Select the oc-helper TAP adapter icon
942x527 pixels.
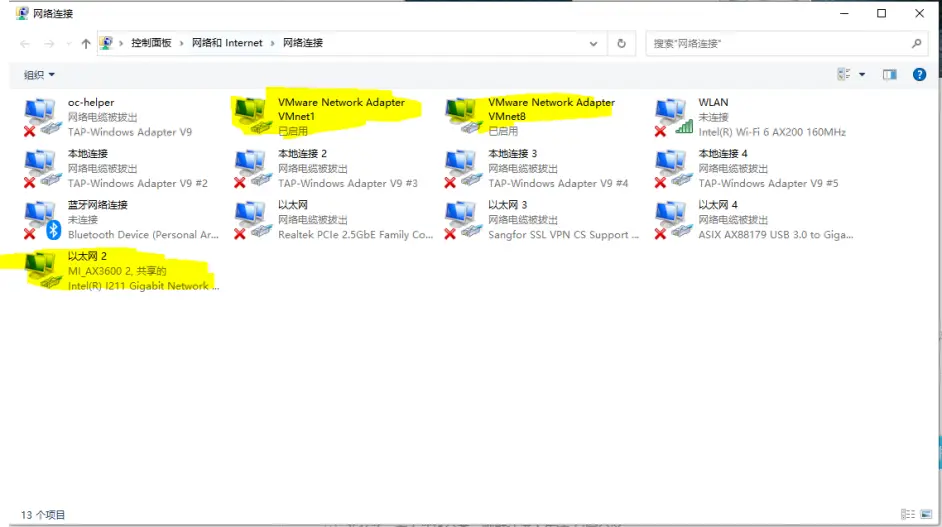point(41,116)
